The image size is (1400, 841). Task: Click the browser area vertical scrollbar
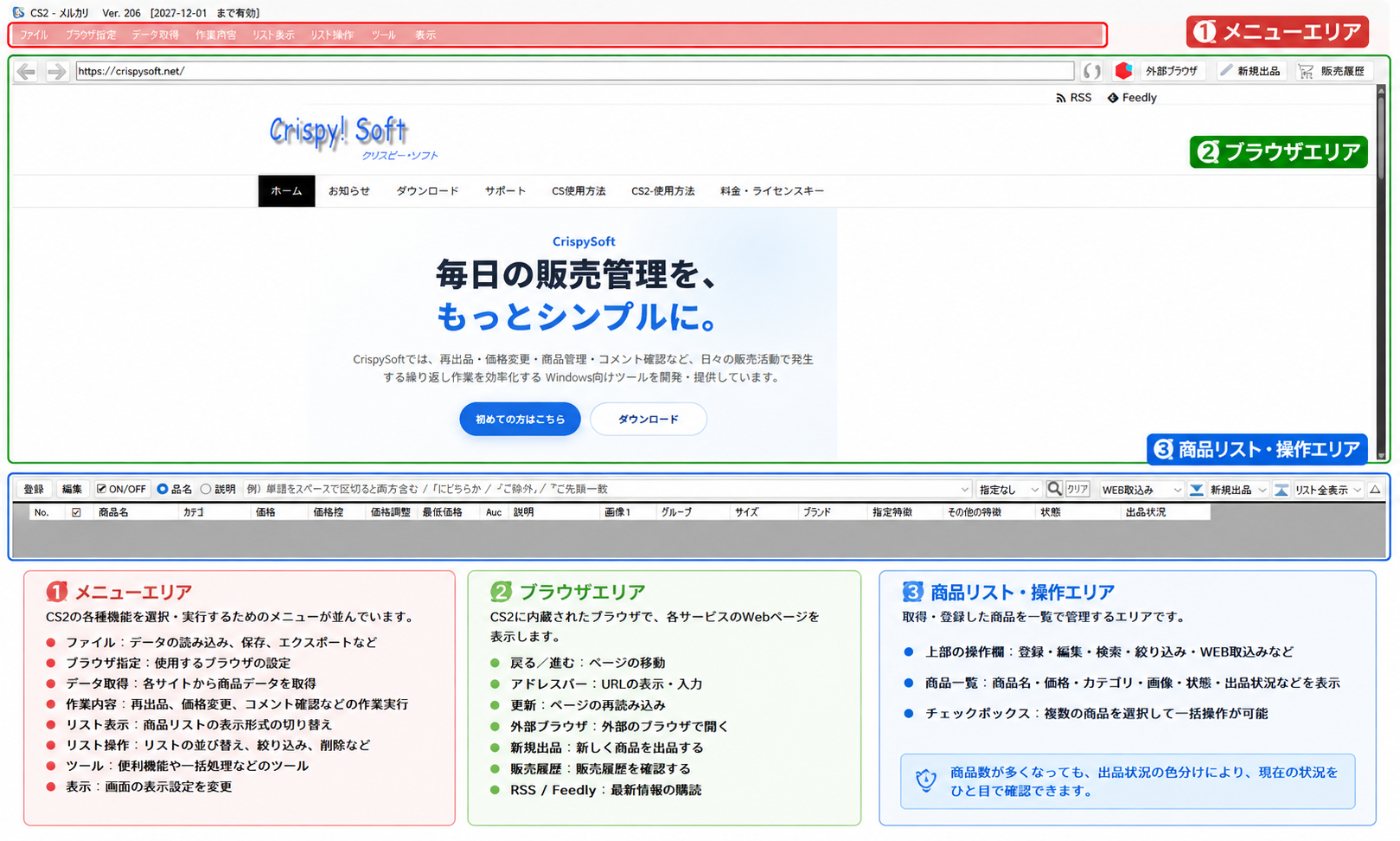(1381, 273)
